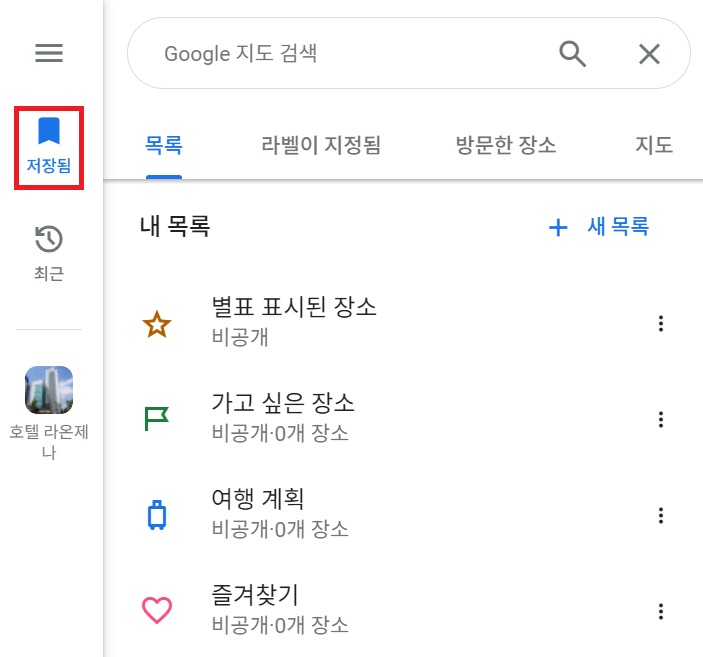Viewport: 703px width, 657px height.
Task: Click the green flag icon for 가고 싶은 장소
Action: pyautogui.click(x=156, y=419)
